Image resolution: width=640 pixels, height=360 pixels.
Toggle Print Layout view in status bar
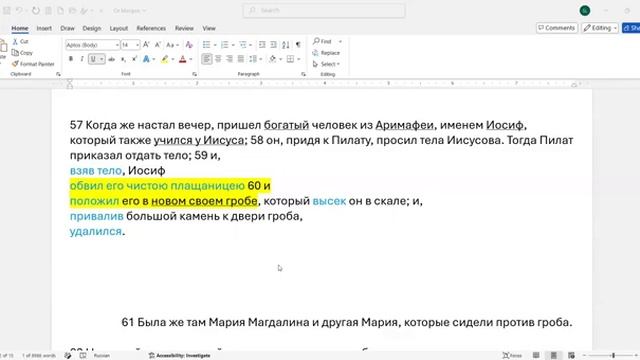553,356
